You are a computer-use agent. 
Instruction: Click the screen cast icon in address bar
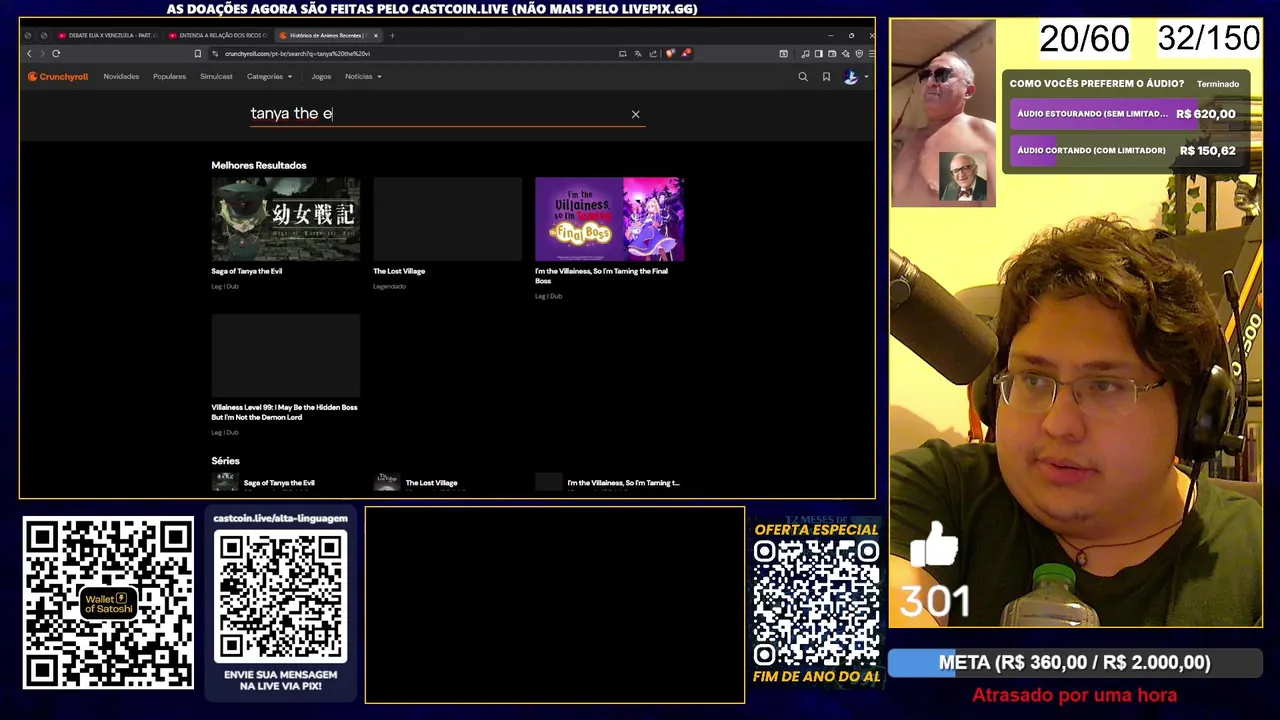click(x=623, y=53)
